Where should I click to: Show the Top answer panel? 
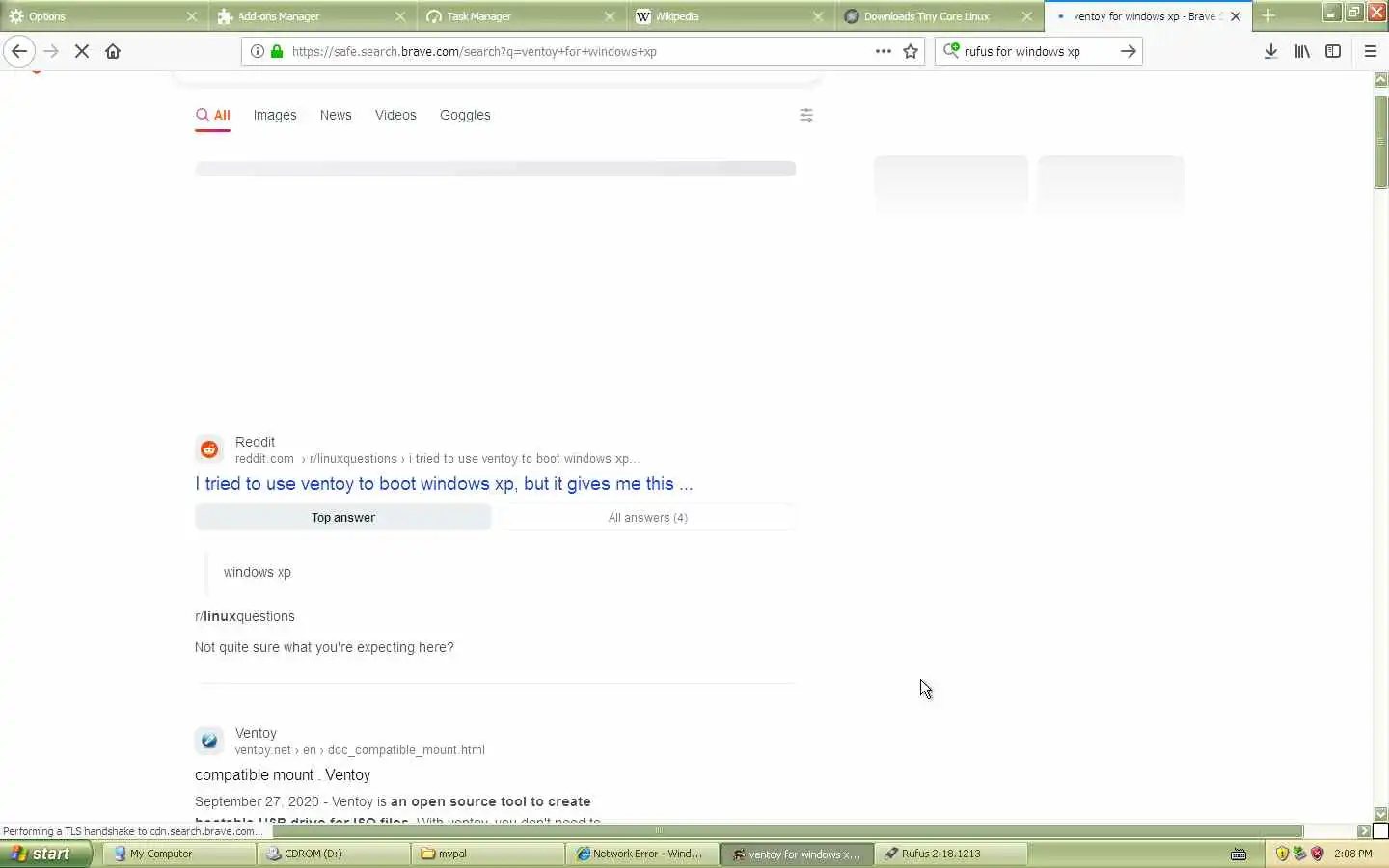(343, 518)
